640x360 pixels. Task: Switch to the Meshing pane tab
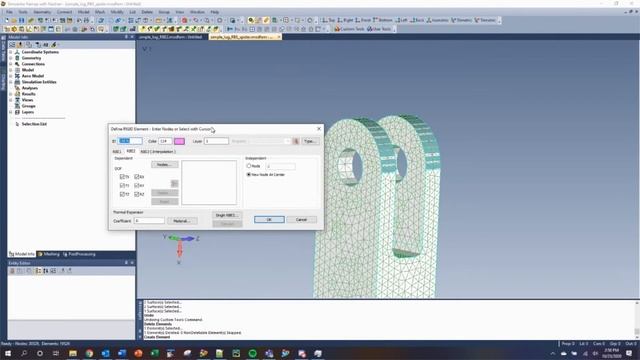coord(49,254)
